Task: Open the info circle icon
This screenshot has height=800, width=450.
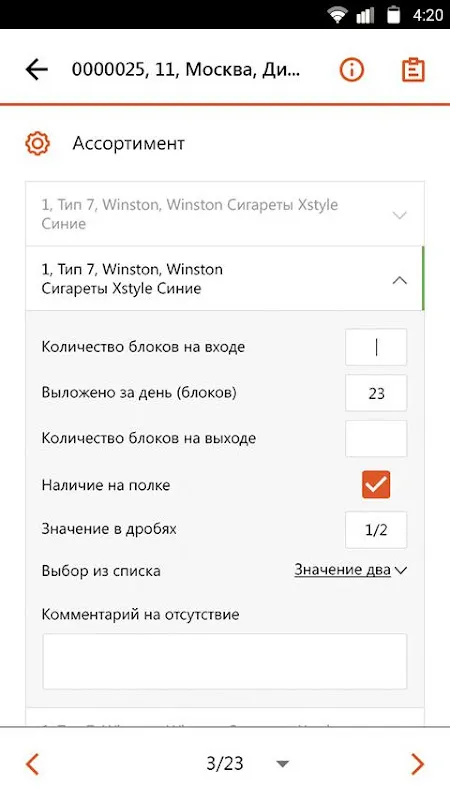Action: 352,70
